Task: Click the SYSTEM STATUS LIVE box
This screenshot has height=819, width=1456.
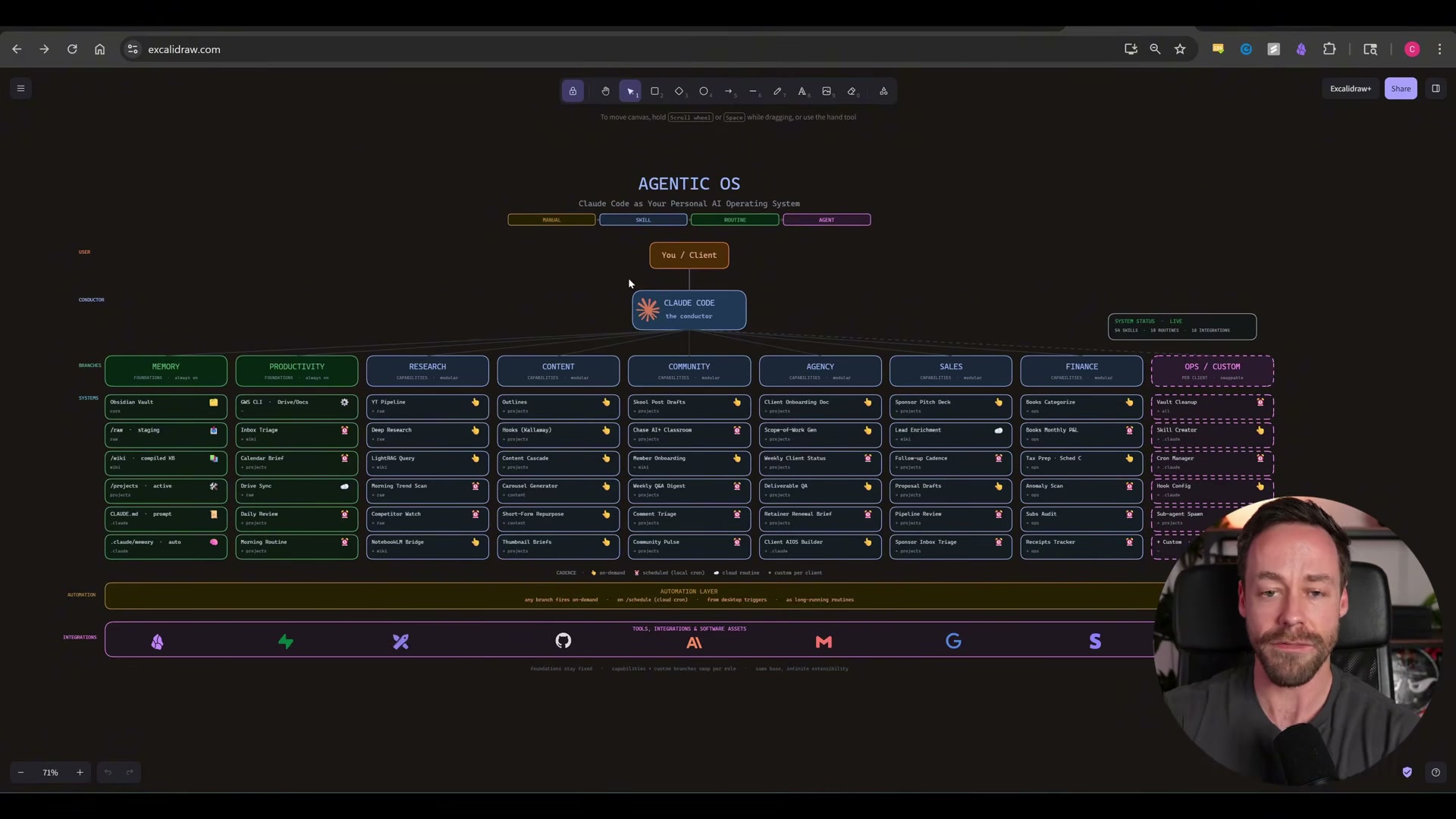Action: [x=1182, y=326]
